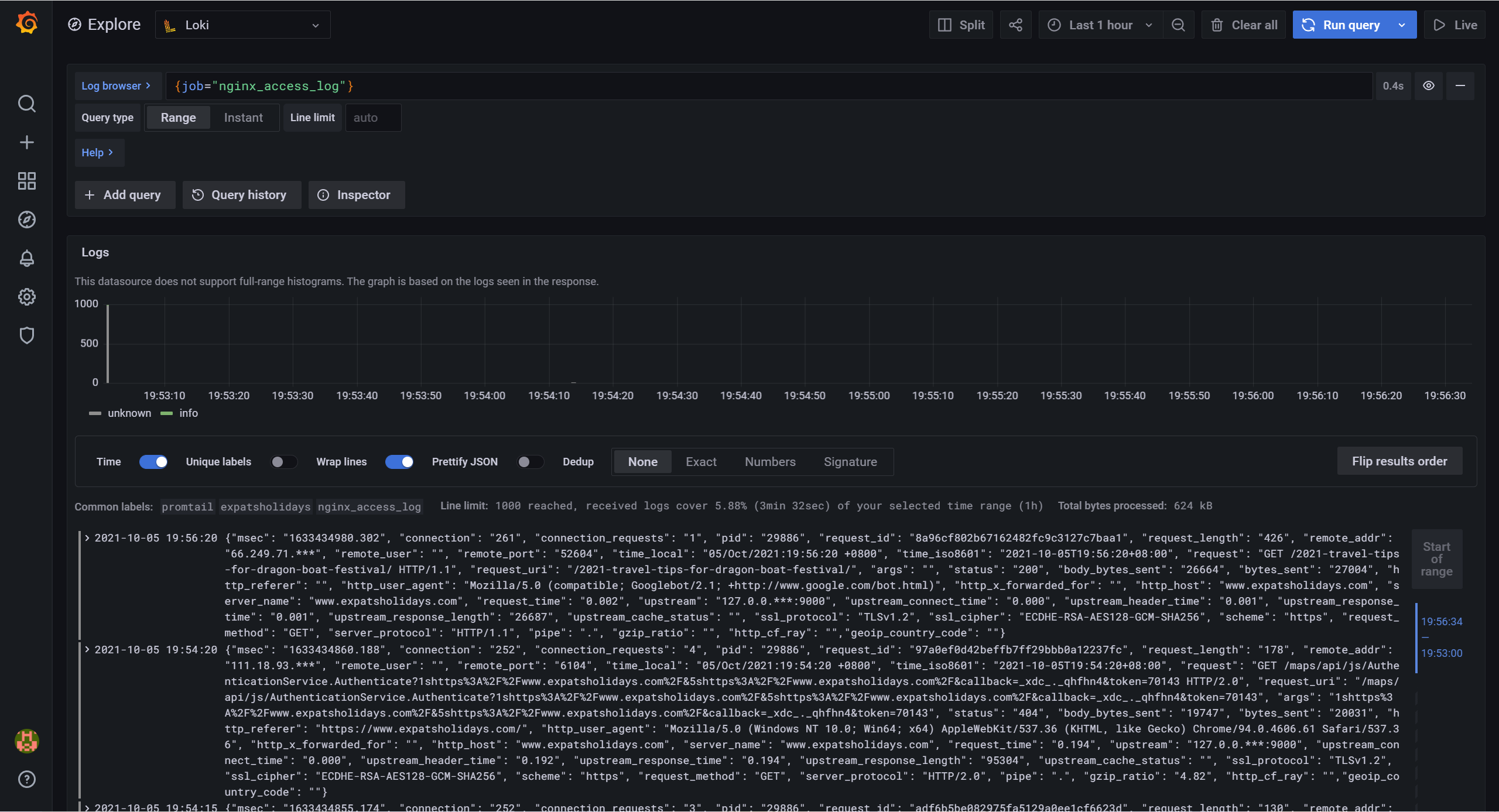
Task: Click the Flip results order button
Action: [1399, 461]
